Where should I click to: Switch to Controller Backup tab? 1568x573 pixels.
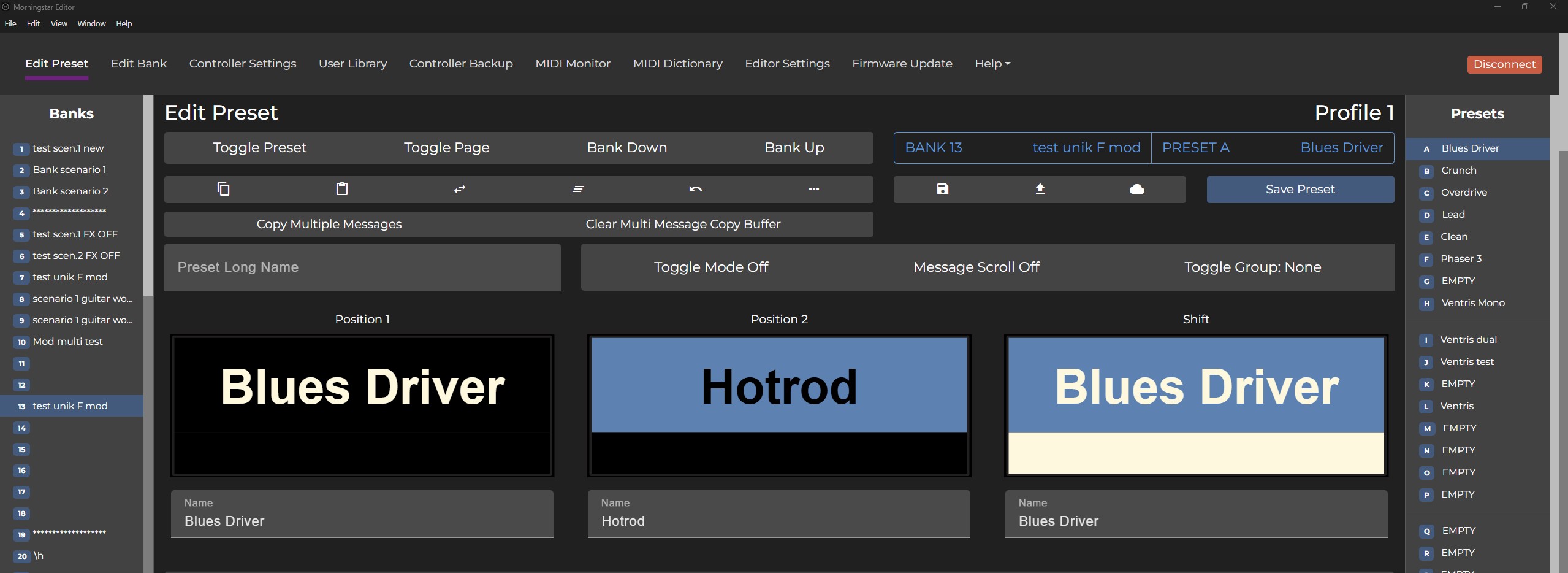461,64
